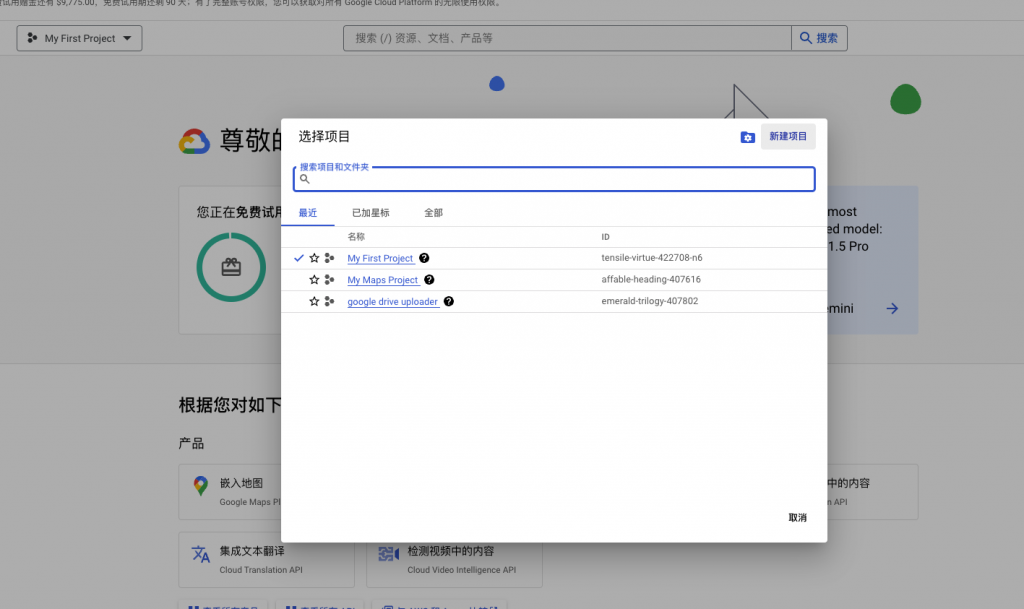Image resolution: width=1024 pixels, height=609 pixels.
Task: Star the google drive uploader row
Action: 314,302
